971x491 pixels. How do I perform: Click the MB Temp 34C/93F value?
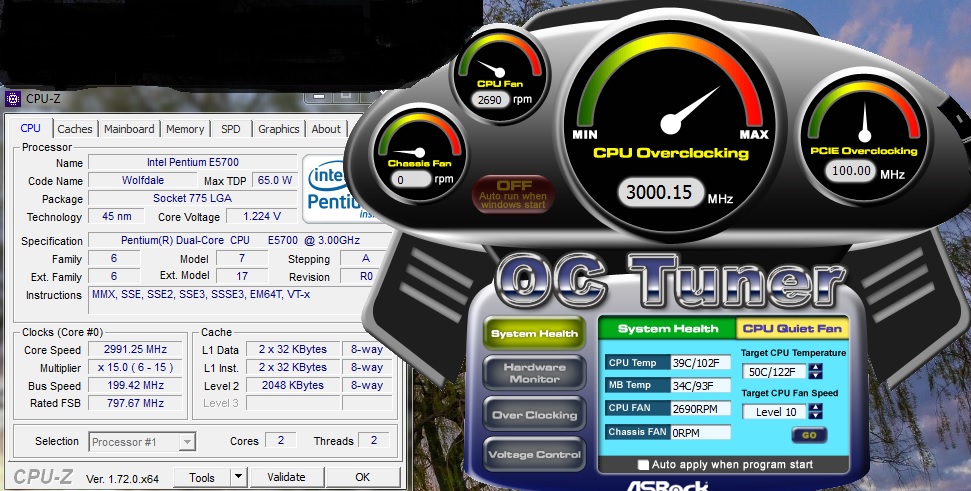click(700, 386)
